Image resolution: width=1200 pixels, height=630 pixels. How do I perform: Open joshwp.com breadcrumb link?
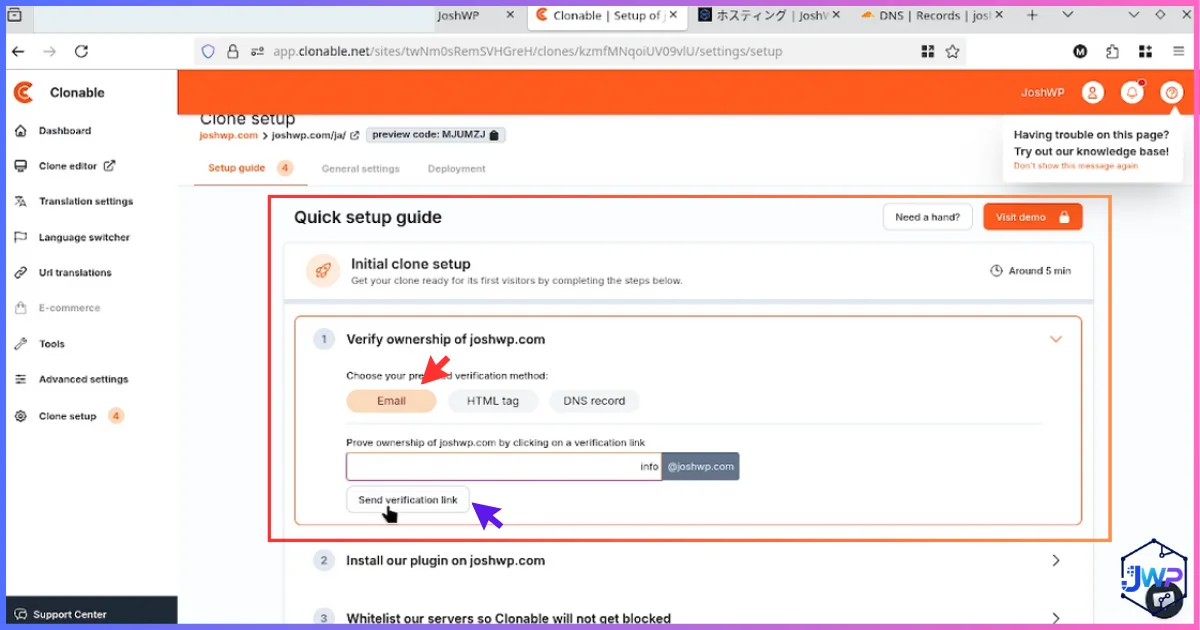coord(228,135)
